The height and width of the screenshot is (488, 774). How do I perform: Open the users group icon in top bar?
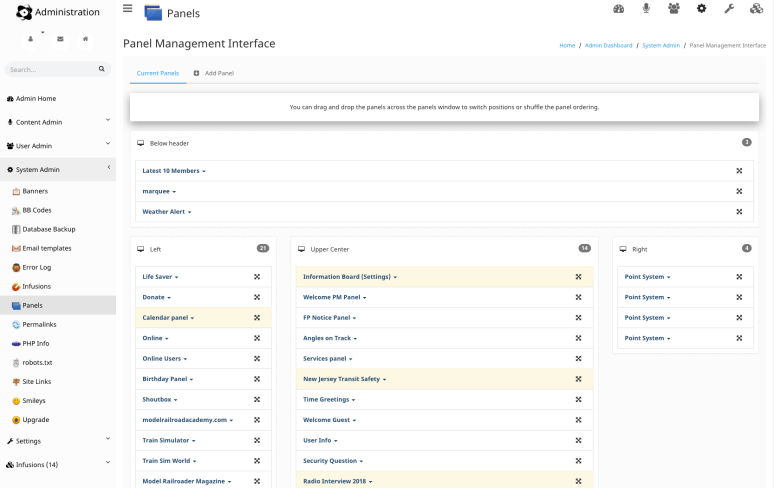pyautogui.click(x=674, y=9)
